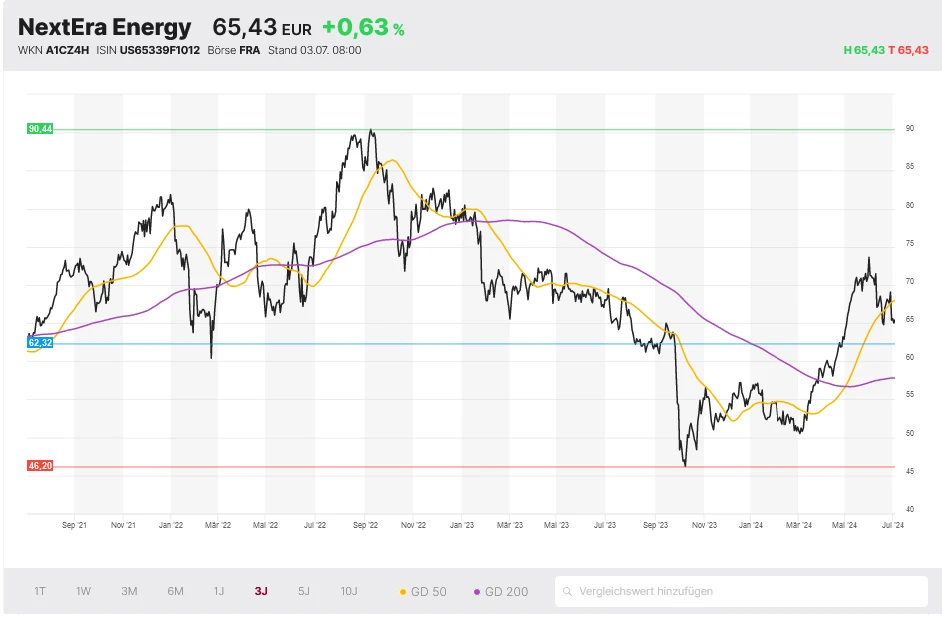943x634 pixels.
Task: Click the magnifier icon in comparison field
Action: coord(568,591)
